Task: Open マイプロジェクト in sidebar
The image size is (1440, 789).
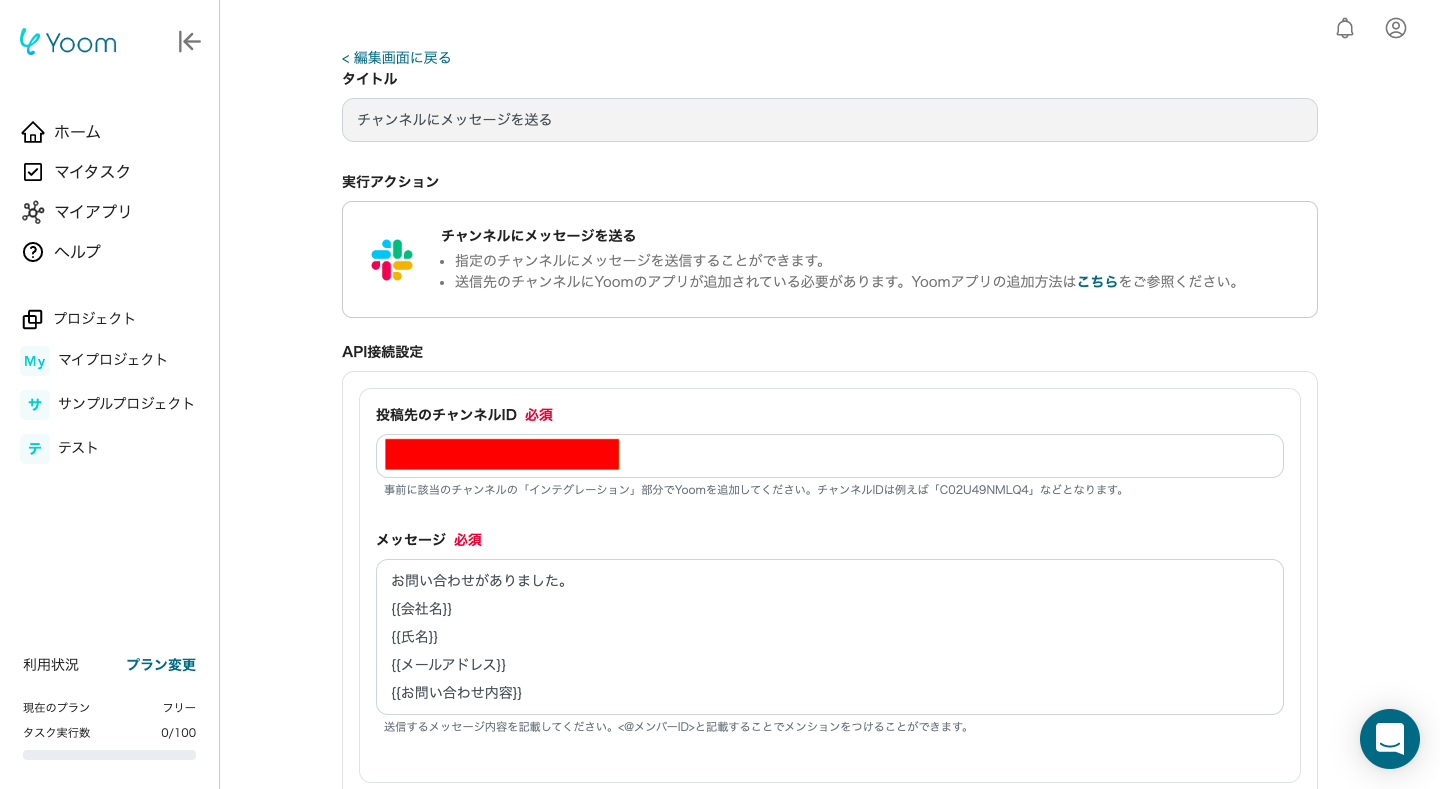Action: tap(112, 360)
